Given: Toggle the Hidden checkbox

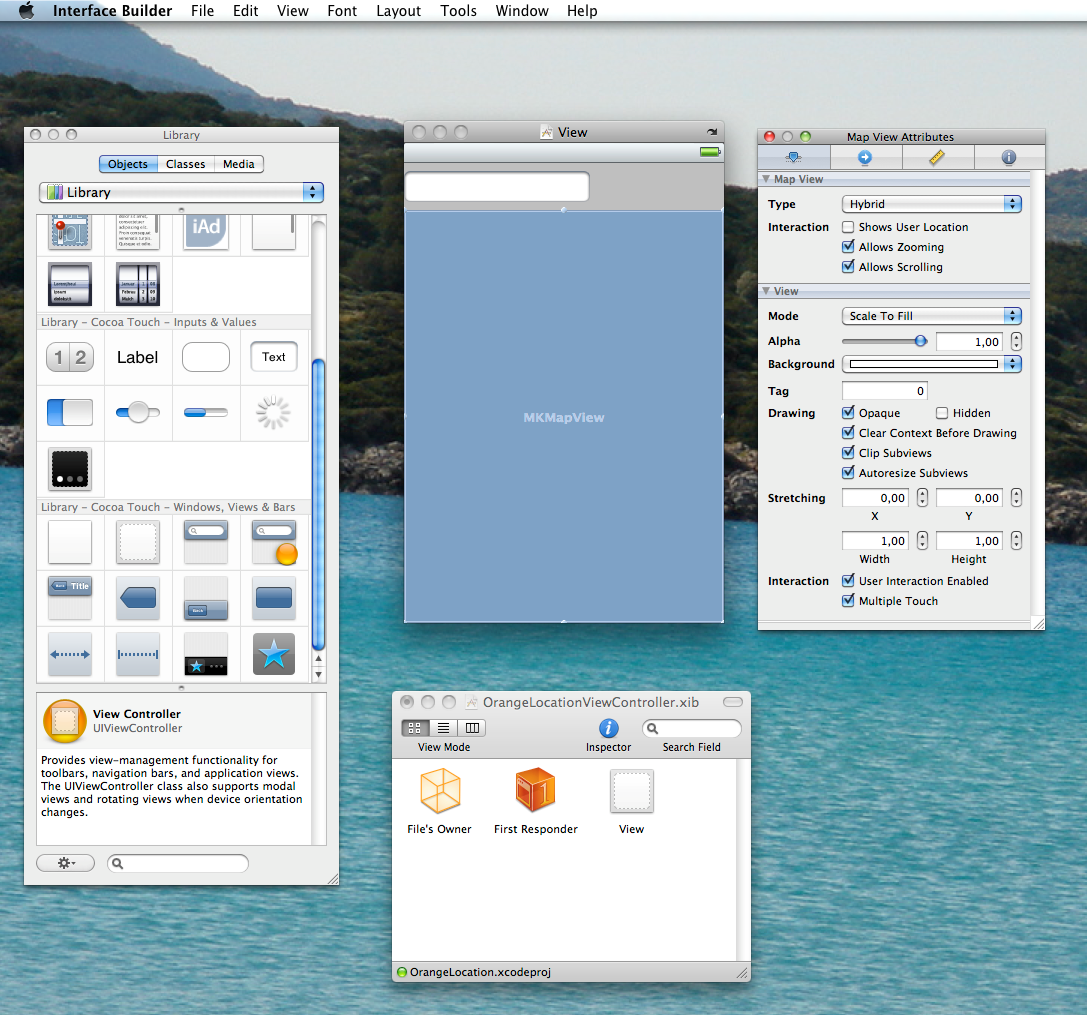Looking at the screenshot, I should click(x=942, y=413).
